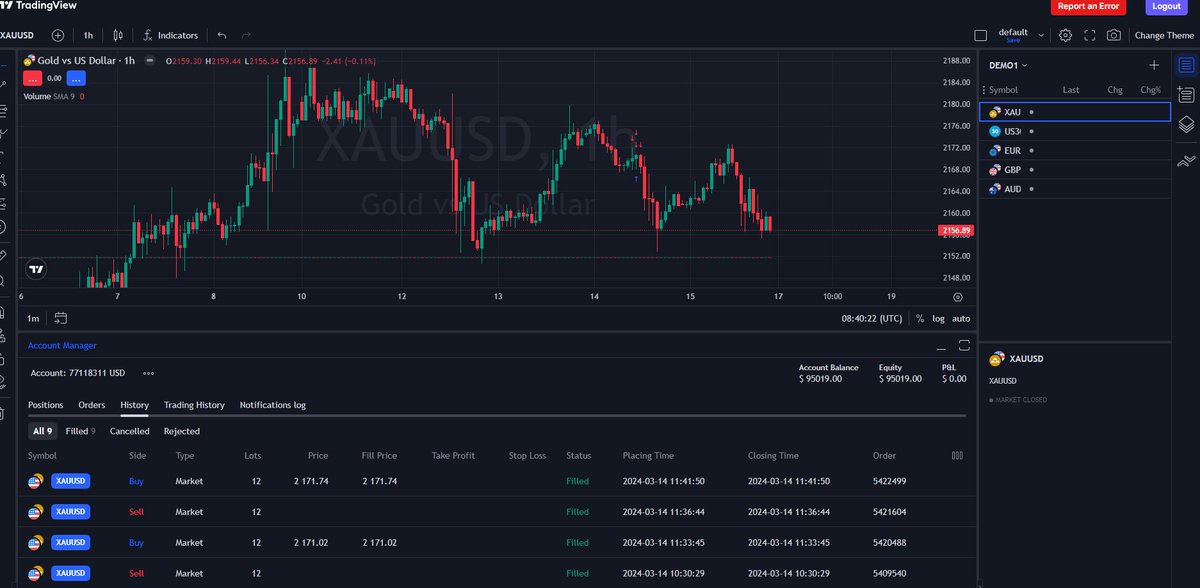The width and height of the screenshot is (1200, 588).
Task: Click the layout square icon
Action: (x=980, y=35)
